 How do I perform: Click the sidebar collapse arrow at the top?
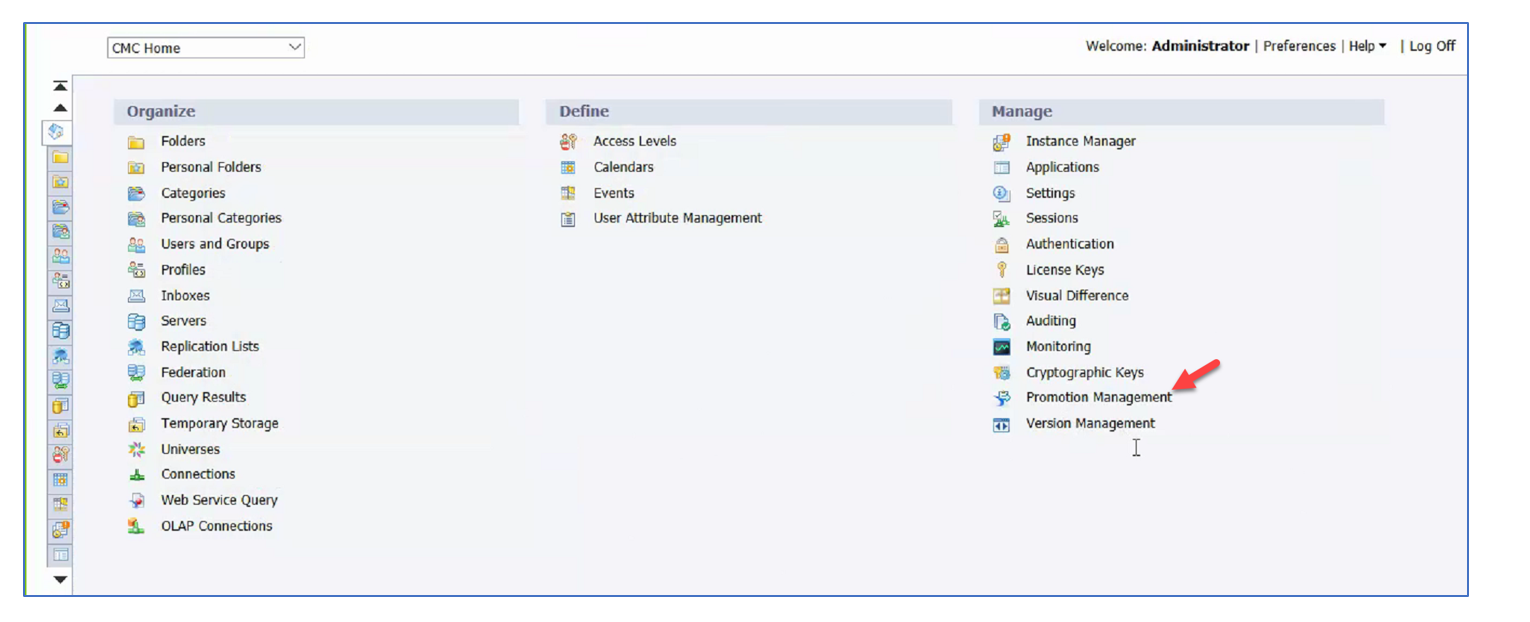pyautogui.click(x=60, y=85)
